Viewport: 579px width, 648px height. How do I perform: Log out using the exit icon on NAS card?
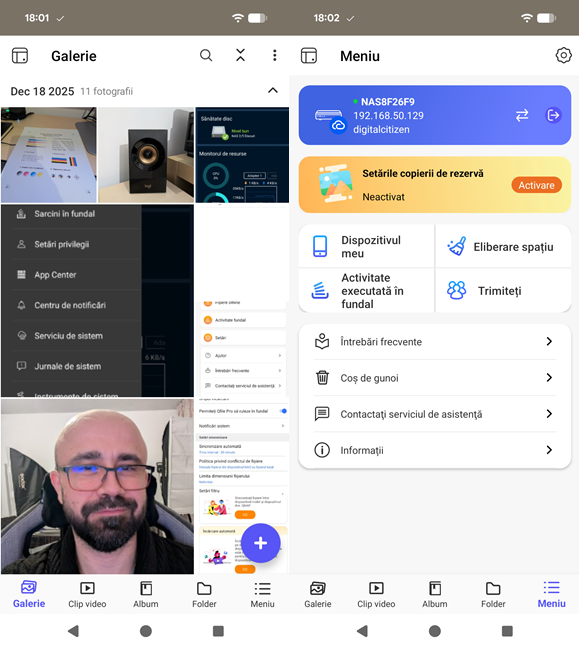553,115
